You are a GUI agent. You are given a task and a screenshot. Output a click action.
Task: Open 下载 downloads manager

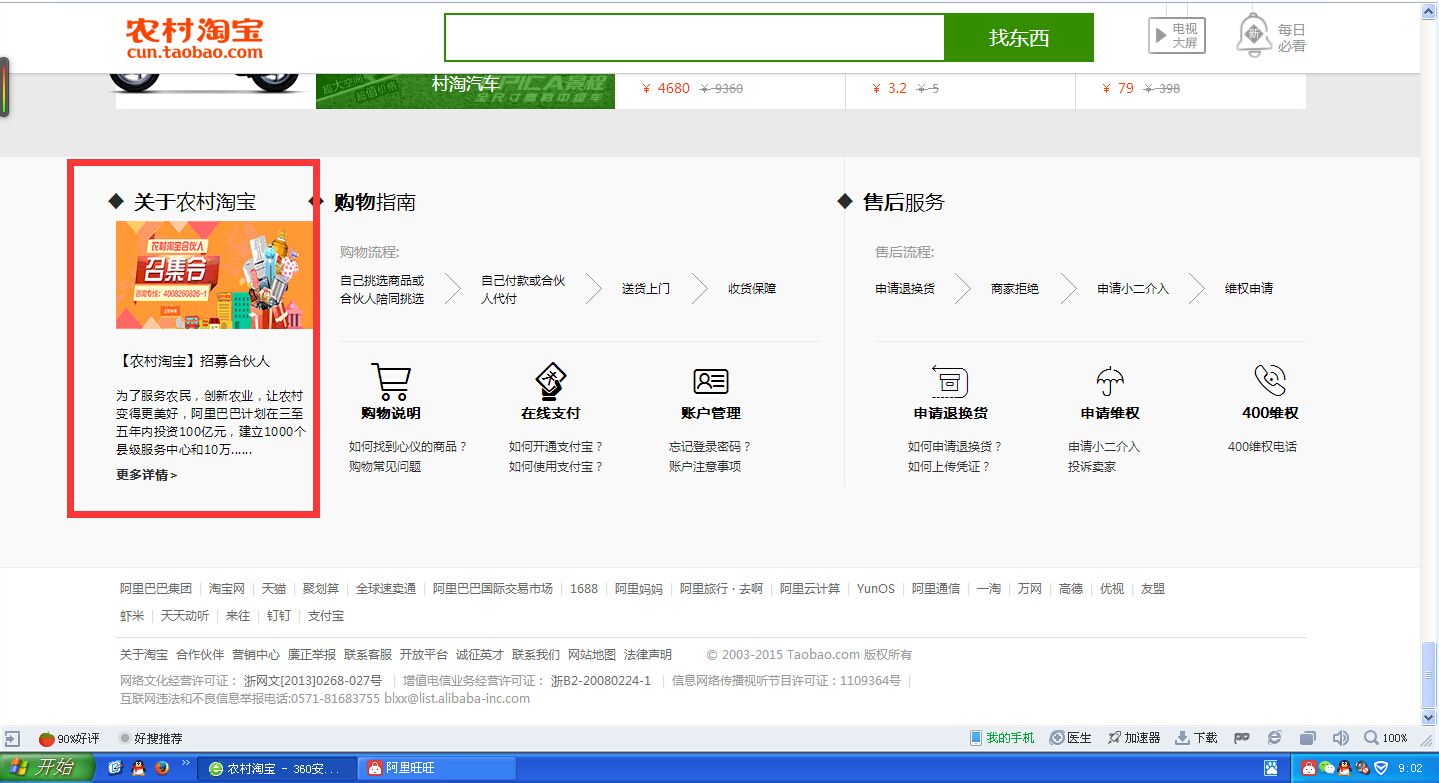[x=1197, y=738]
